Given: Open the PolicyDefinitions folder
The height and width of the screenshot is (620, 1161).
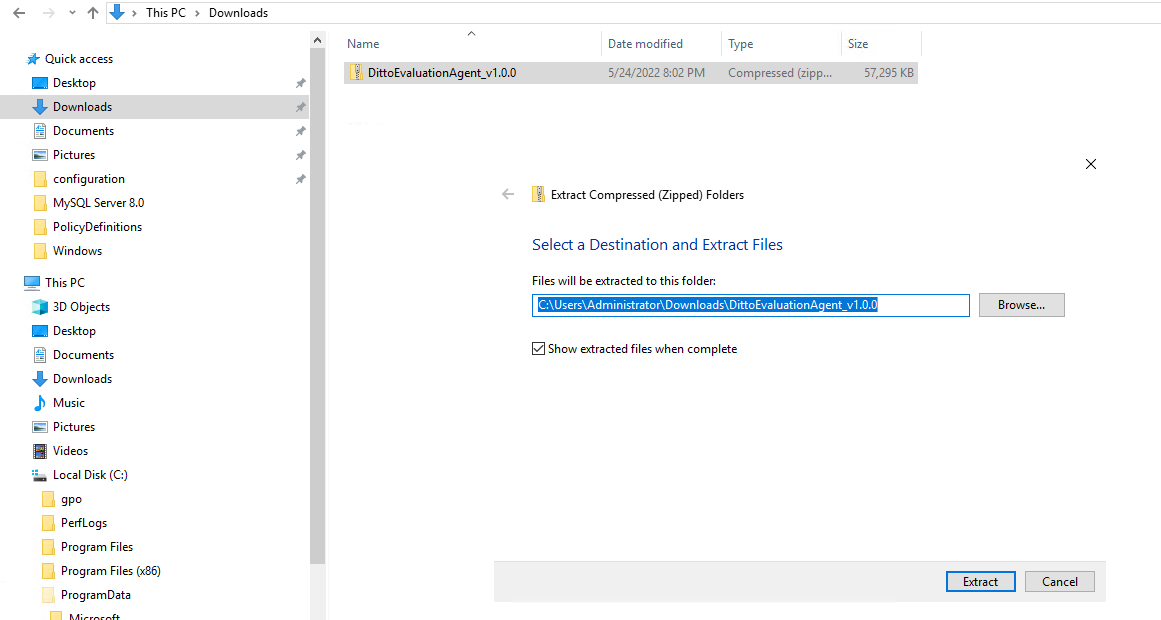Looking at the screenshot, I should coord(97,227).
